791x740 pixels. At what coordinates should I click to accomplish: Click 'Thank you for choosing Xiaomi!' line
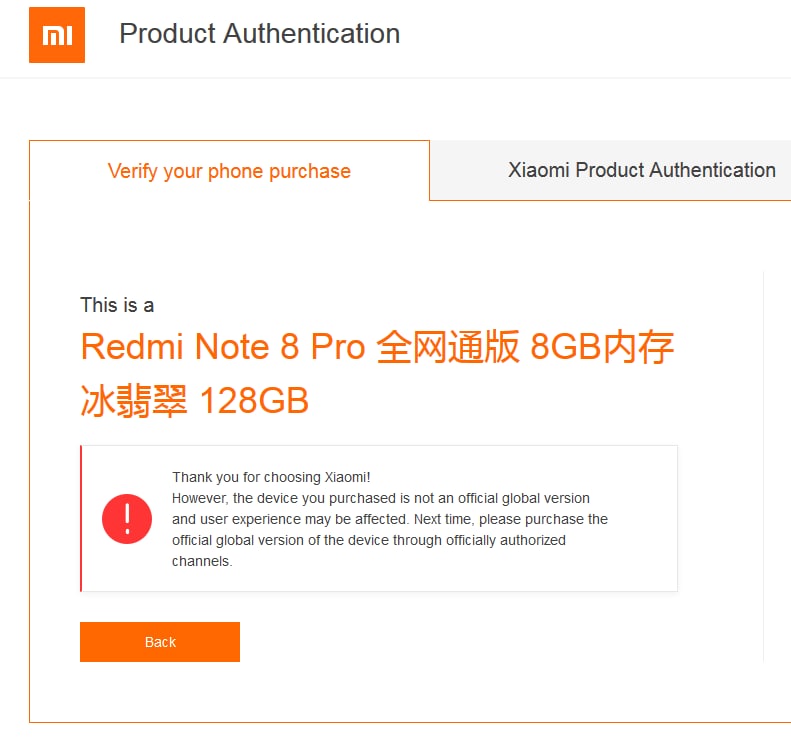point(271,477)
